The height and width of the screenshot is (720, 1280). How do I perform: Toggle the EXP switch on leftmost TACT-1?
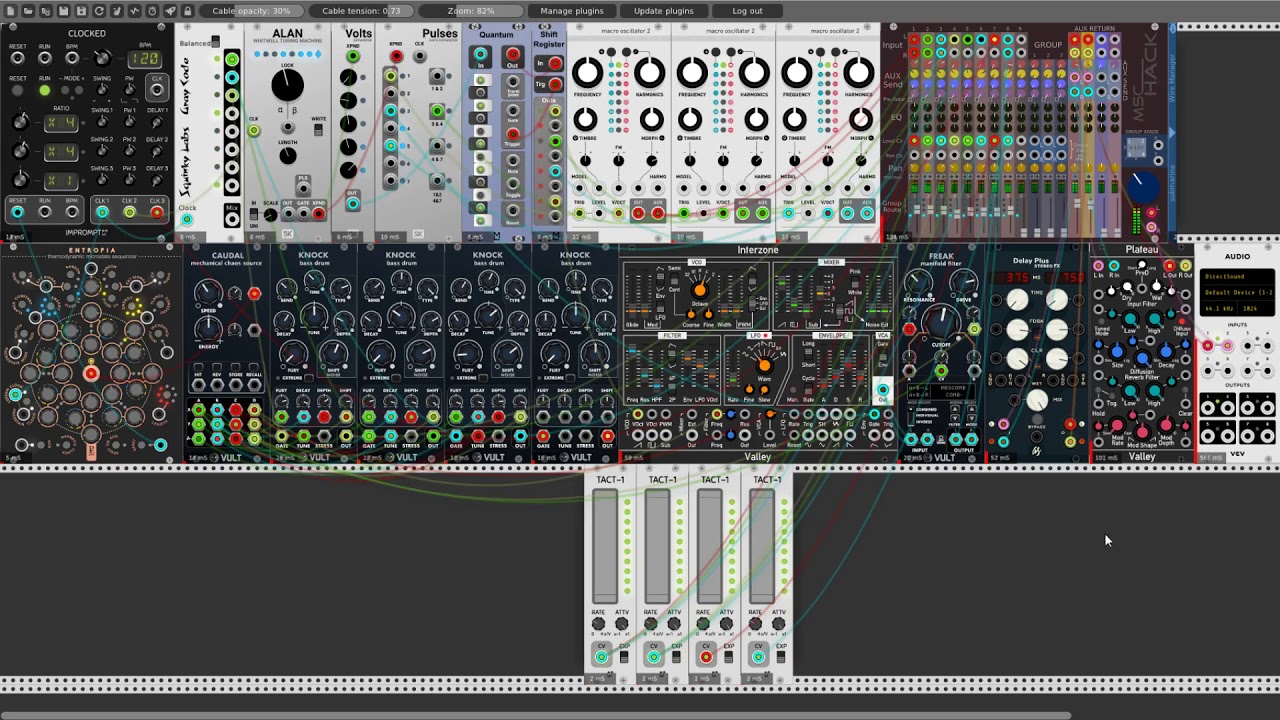pyautogui.click(x=624, y=657)
